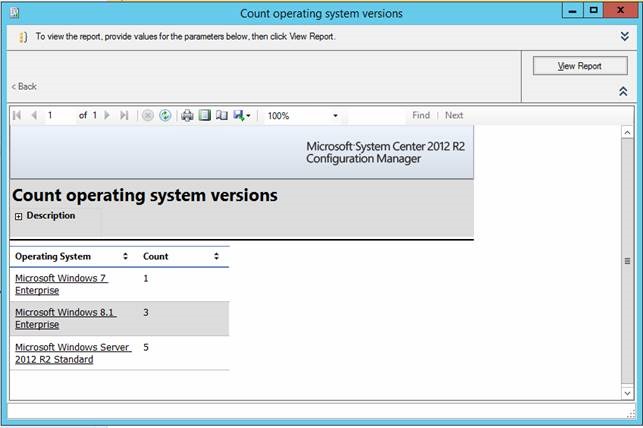
Task: Close the report window
Action: coord(620,10)
